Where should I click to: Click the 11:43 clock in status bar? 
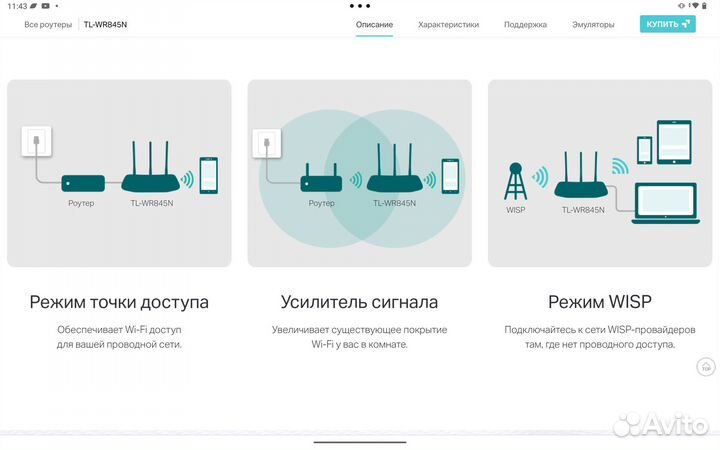17,6
